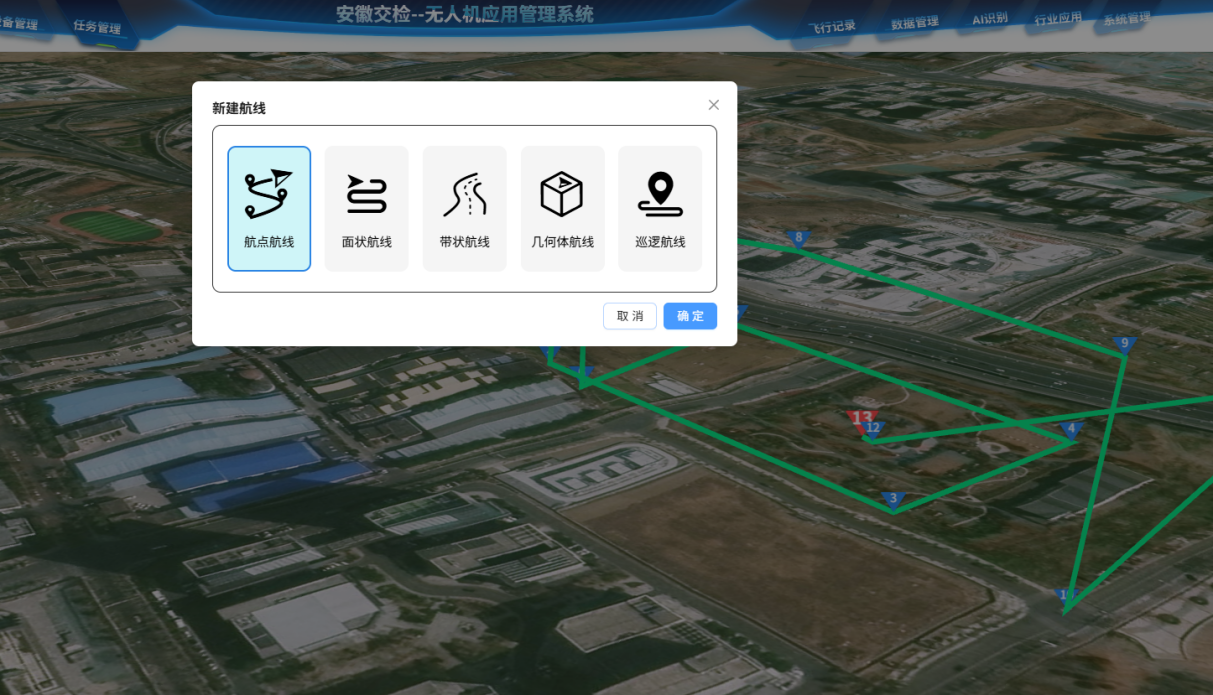The height and width of the screenshot is (695, 1213).
Task: Pick the 带状航线 strip route icon
Action: (x=464, y=194)
